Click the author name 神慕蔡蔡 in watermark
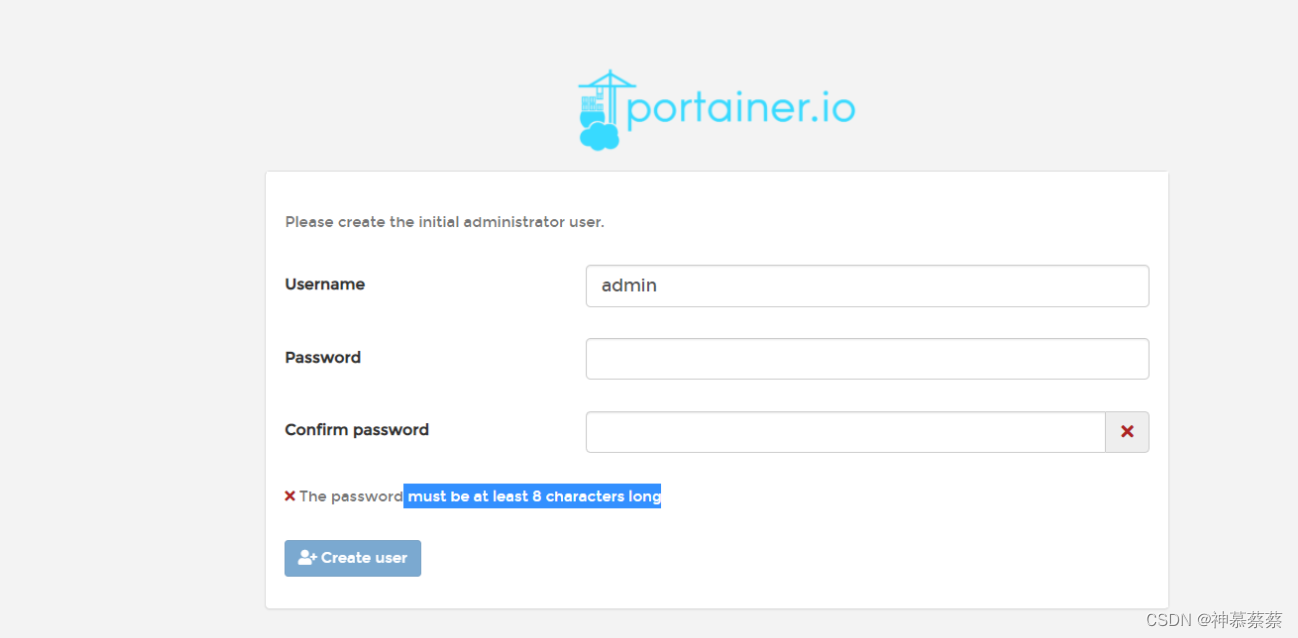Image resolution: width=1298 pixels, height=638 pixels. pyautogui.click(x=1246, y=620)
